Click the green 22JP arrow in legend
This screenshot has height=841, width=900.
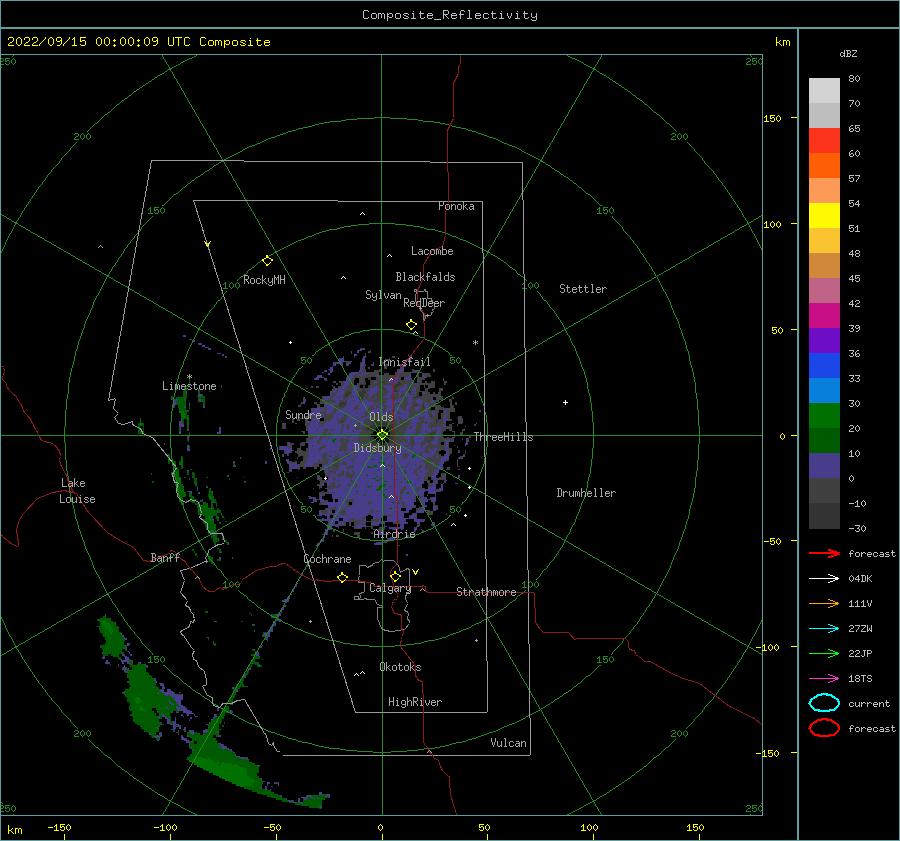click(x=824, y=653)
